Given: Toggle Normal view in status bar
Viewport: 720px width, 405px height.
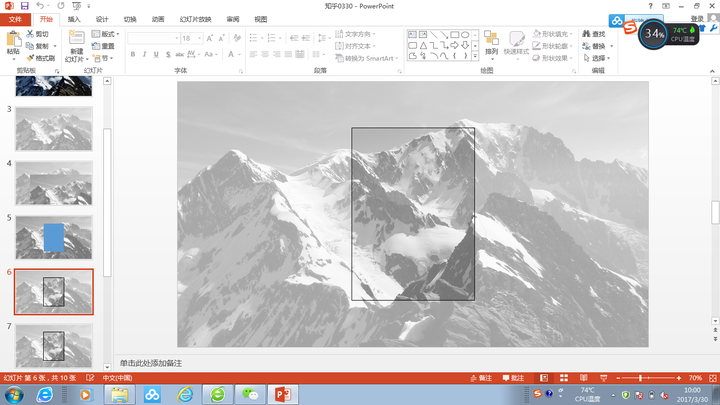Looking at the screenshot, I should tap(544, 378).
